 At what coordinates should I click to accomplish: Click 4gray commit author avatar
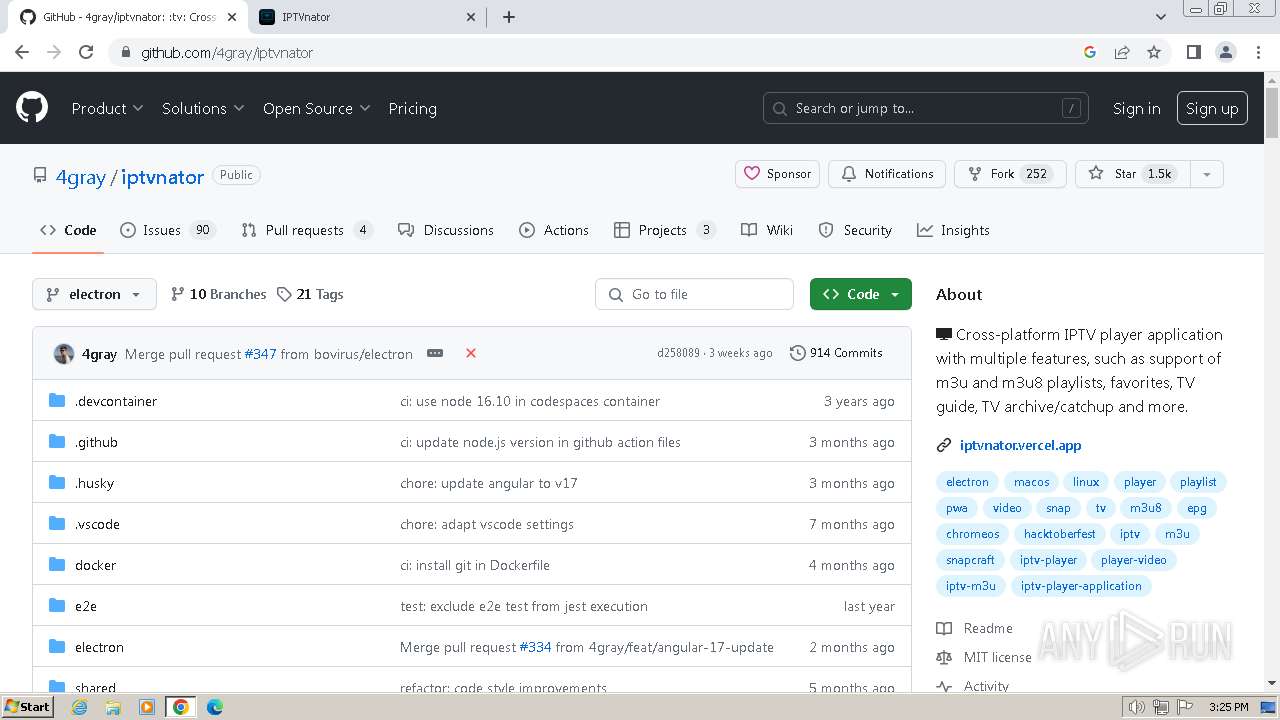pos(64,354)
